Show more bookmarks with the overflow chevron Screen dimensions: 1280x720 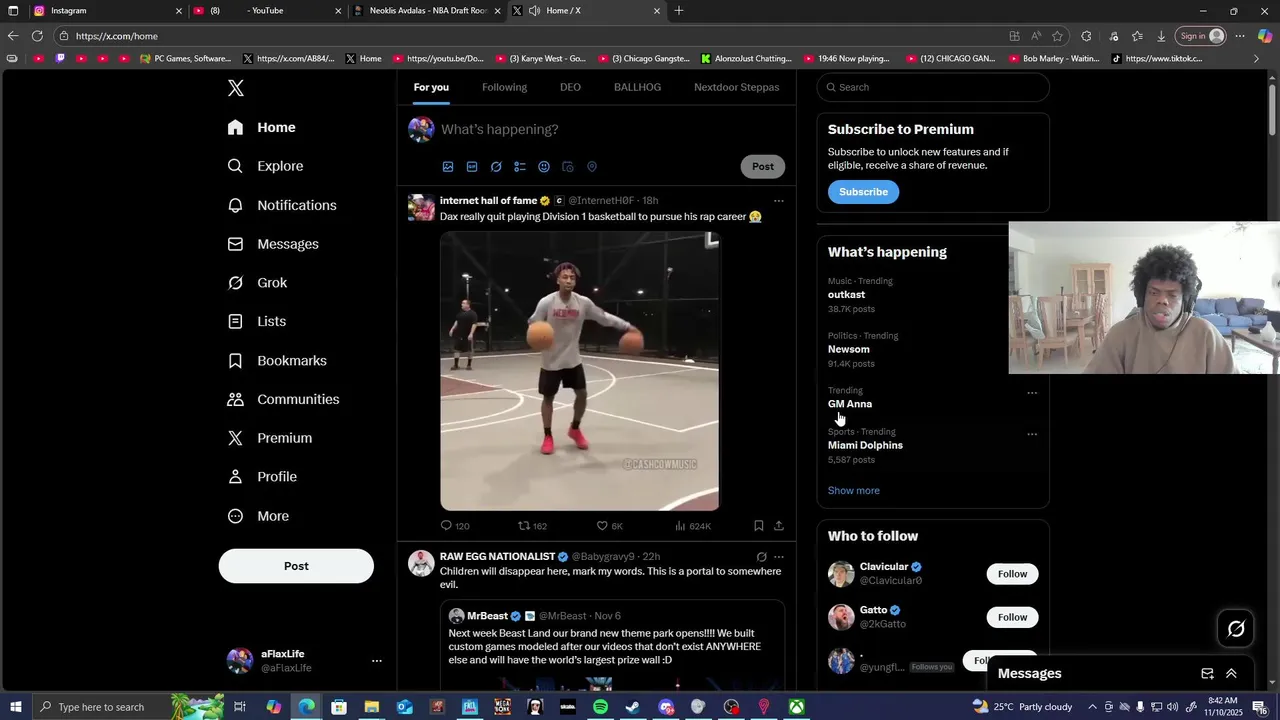click(x=1257, y=58)
